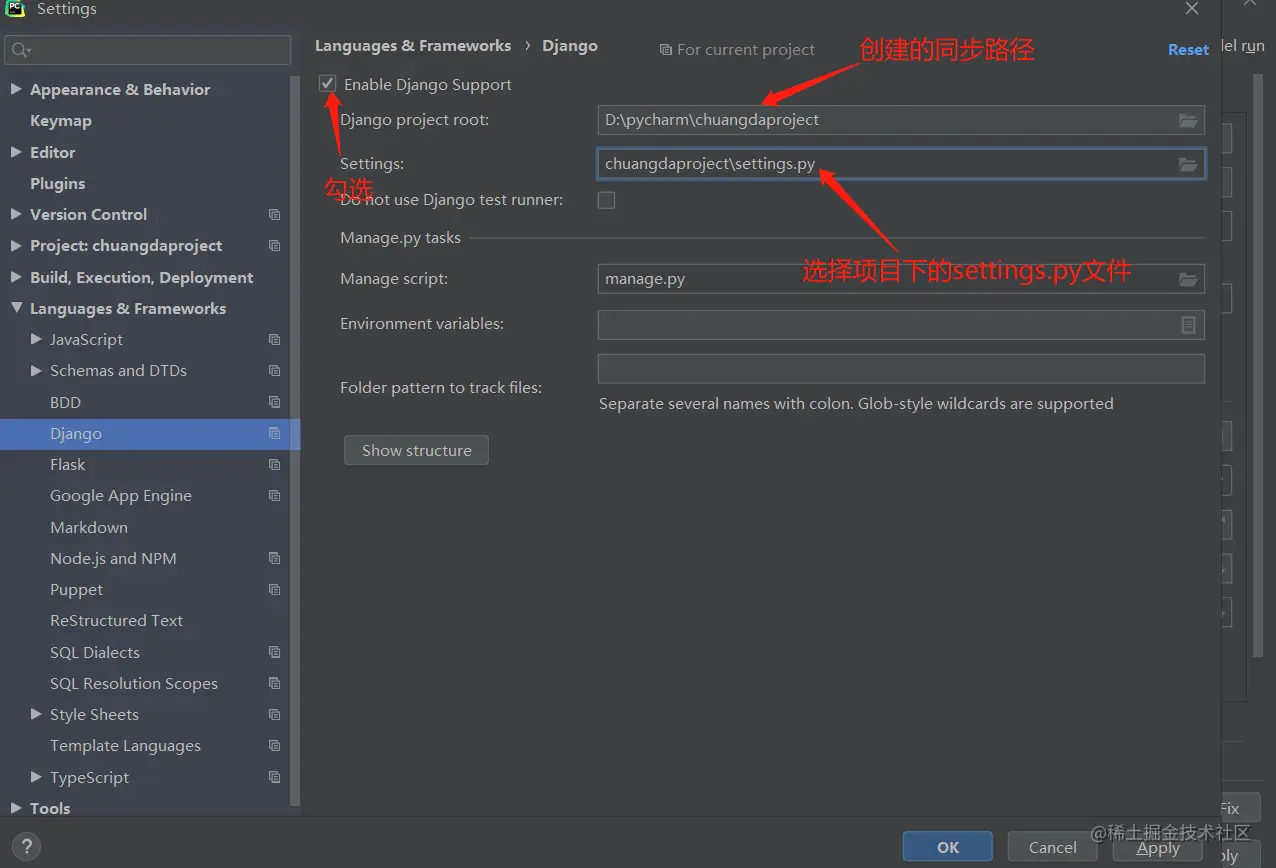This screenshot has height=868, width=1276.
Task: Expand the Editor section
Action: pos(16,152)
